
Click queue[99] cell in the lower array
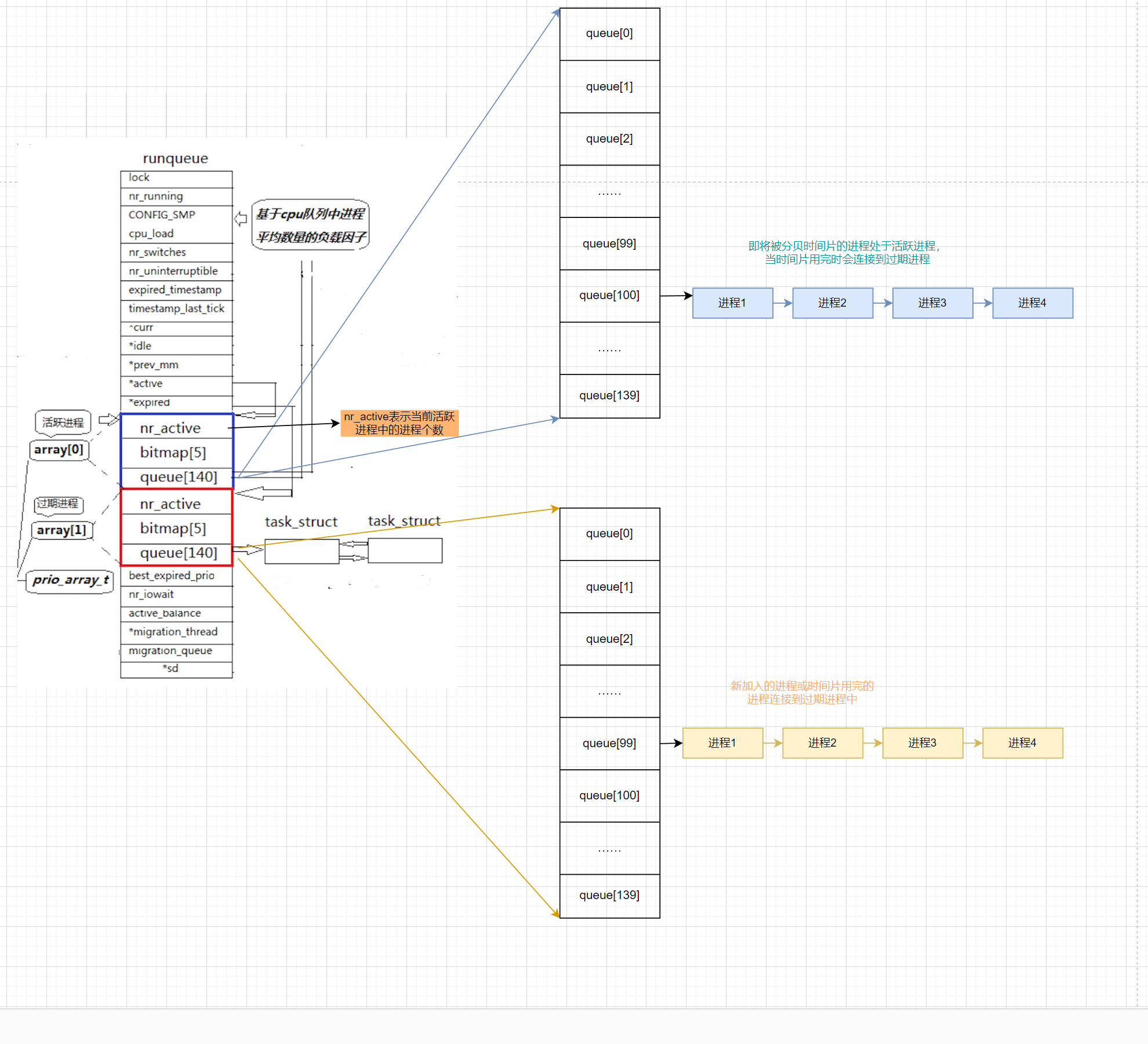[x=609, y=744]
